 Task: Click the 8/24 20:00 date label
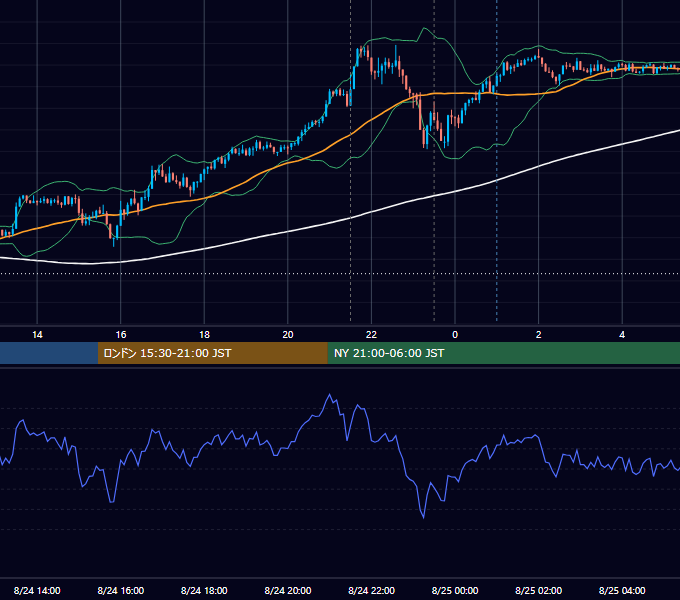pos(288,590)
